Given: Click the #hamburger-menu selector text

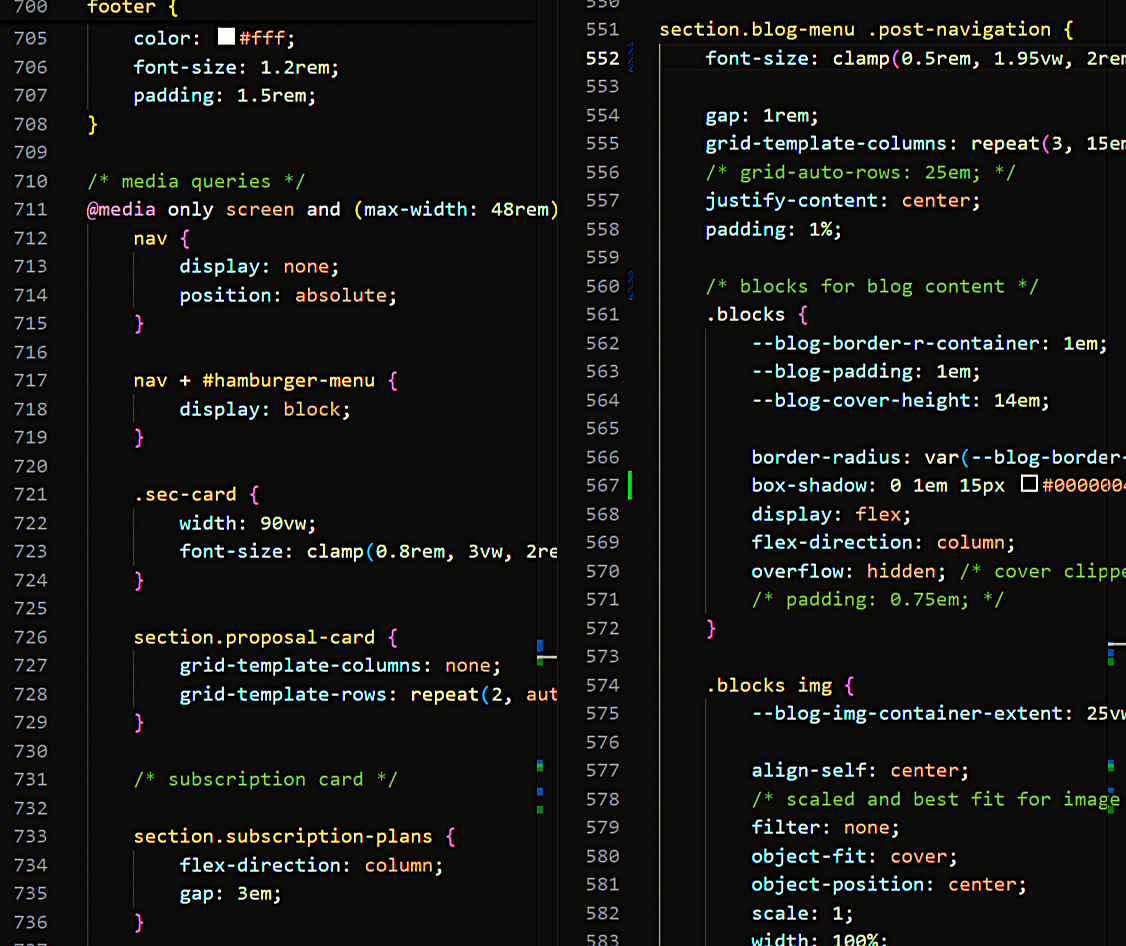Looking at the screenshot, I should coord(289,381).
